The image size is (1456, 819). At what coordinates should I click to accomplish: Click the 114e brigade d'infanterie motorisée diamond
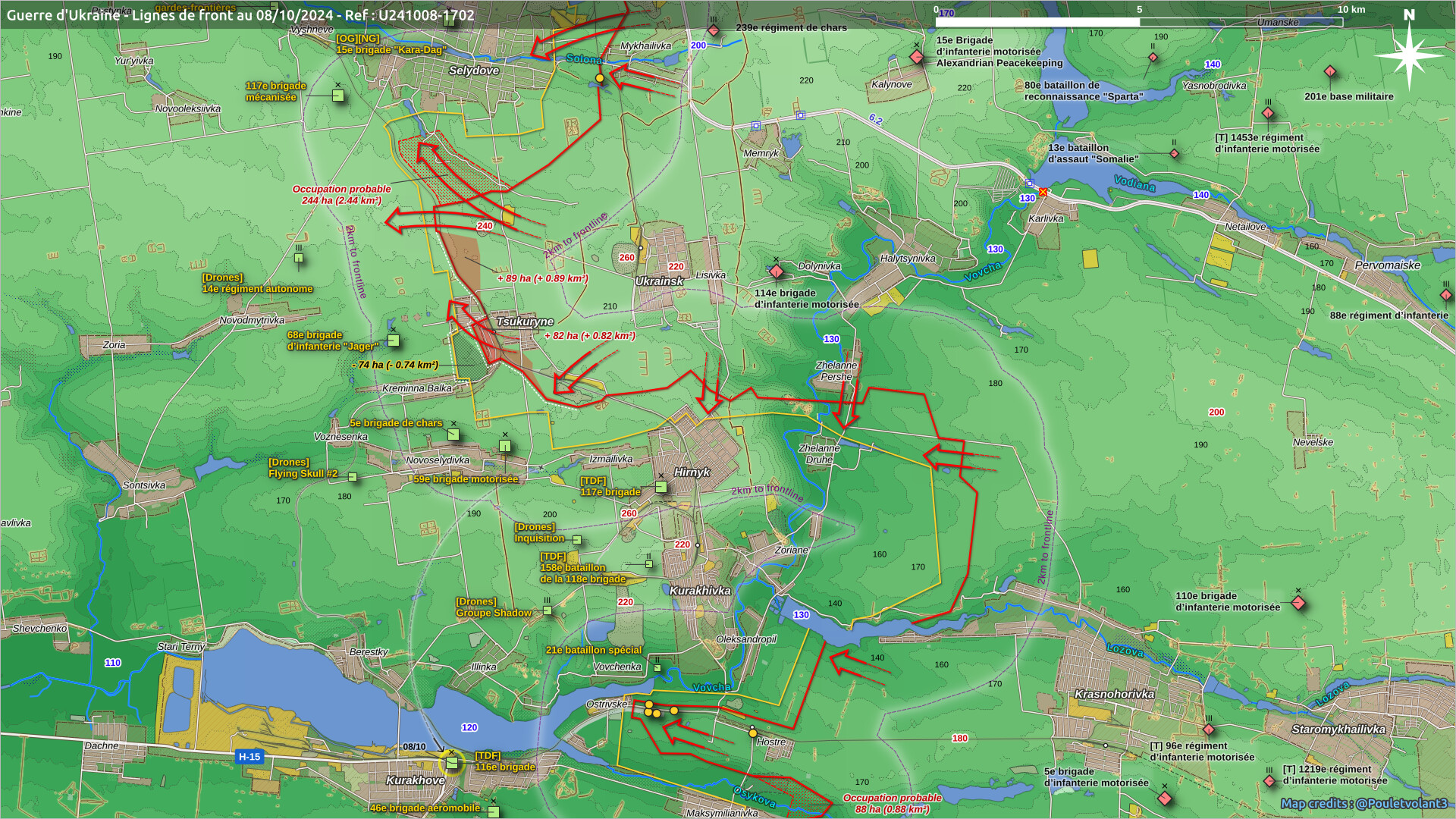(776, 271)
